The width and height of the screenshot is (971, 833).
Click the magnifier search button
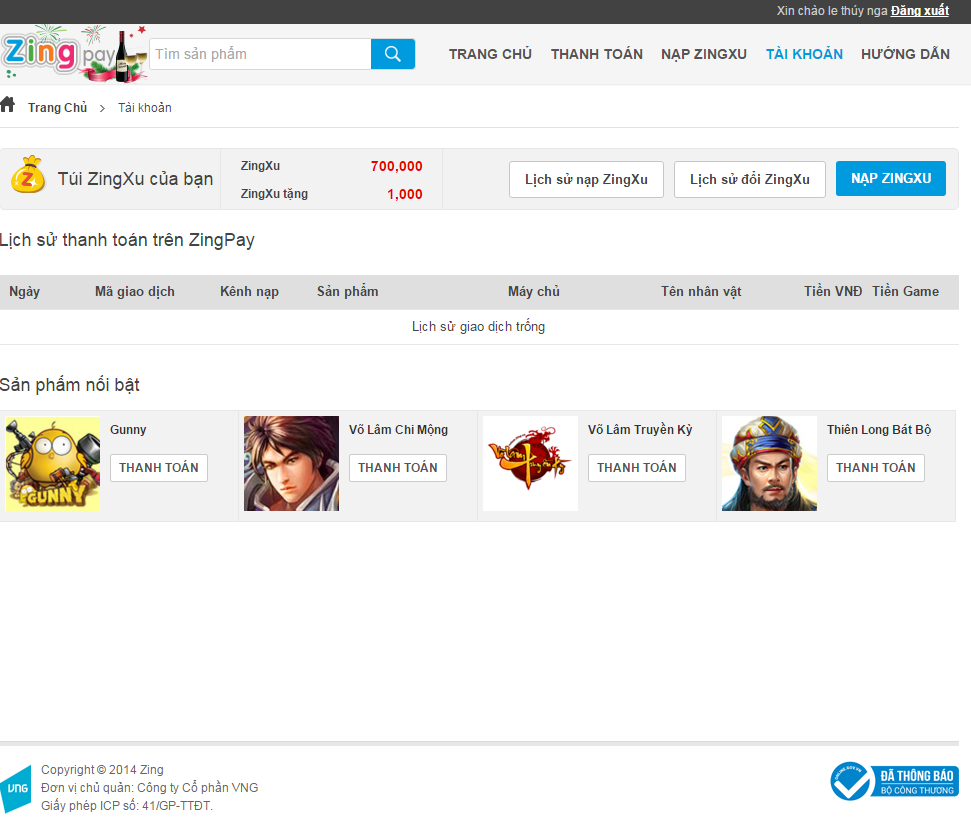click(393, 54)
